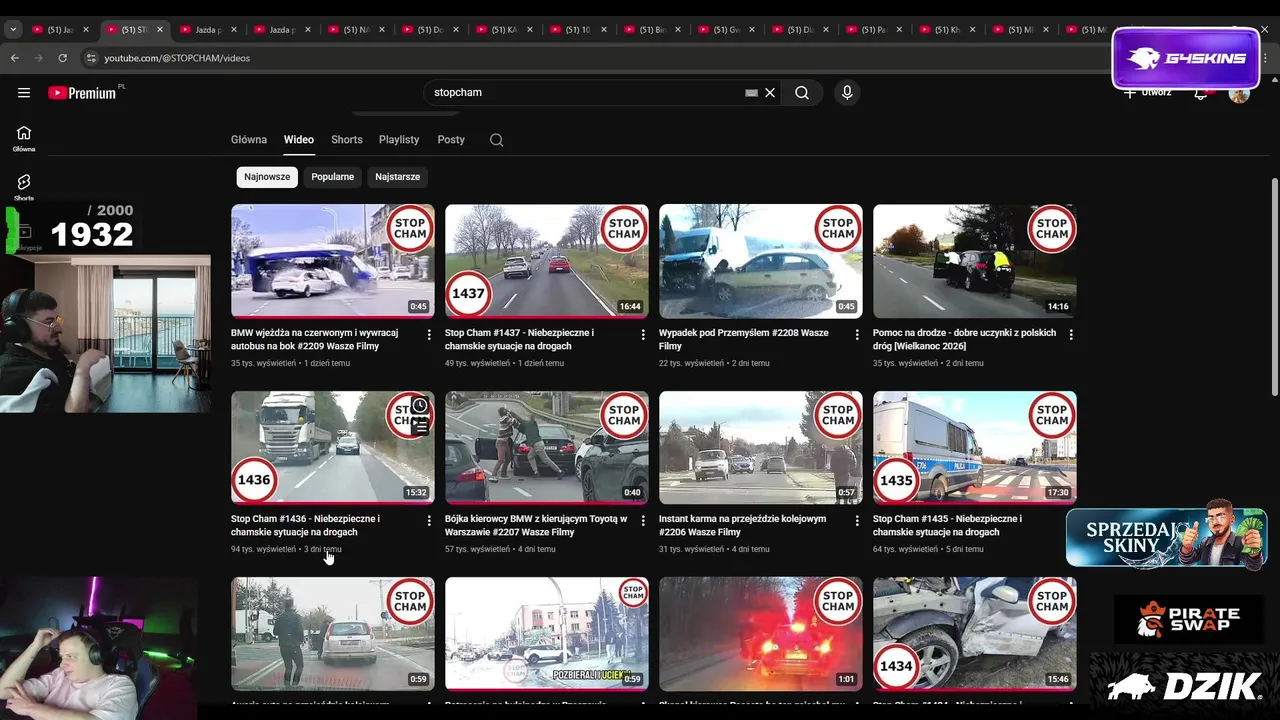
Task: Open options menu for Stop Cham #1437 video
Action: (643, 335)
